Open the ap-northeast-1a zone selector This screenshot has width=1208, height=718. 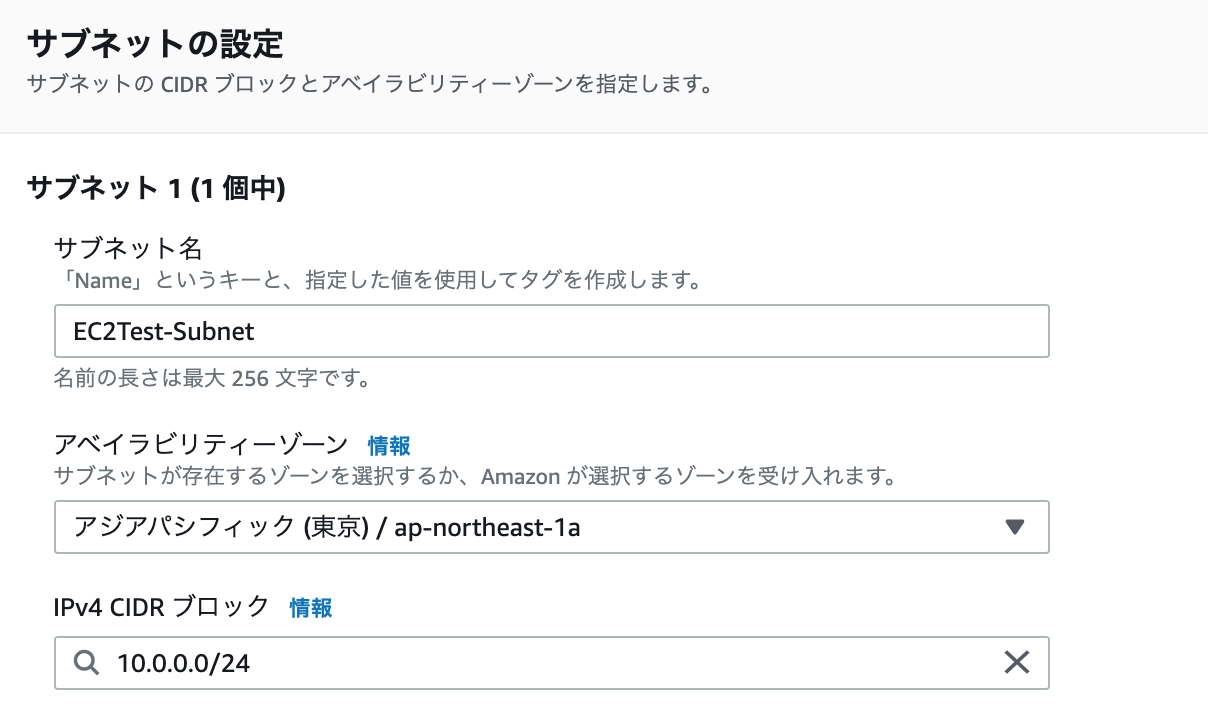[x=552, y=527]
